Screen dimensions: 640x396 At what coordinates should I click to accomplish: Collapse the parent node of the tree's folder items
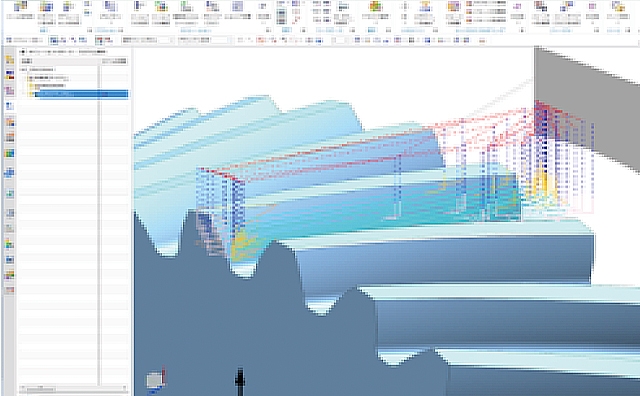[26, 78]
